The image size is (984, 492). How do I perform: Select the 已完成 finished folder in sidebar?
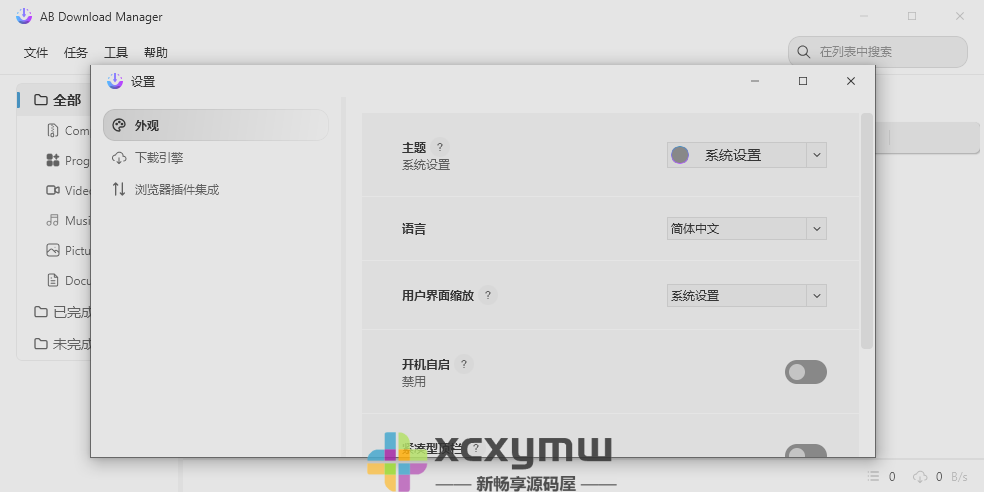pos(62,312)
